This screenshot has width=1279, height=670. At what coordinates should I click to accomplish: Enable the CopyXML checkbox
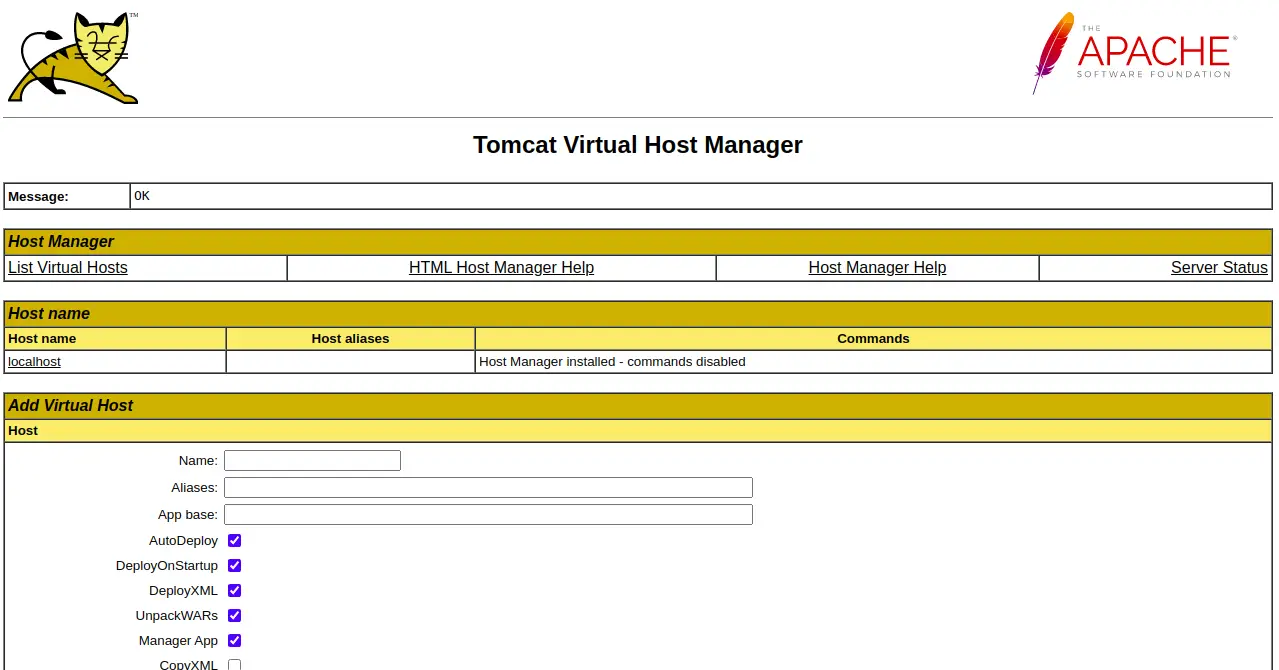pyautogui.click(x=234, y=665)
